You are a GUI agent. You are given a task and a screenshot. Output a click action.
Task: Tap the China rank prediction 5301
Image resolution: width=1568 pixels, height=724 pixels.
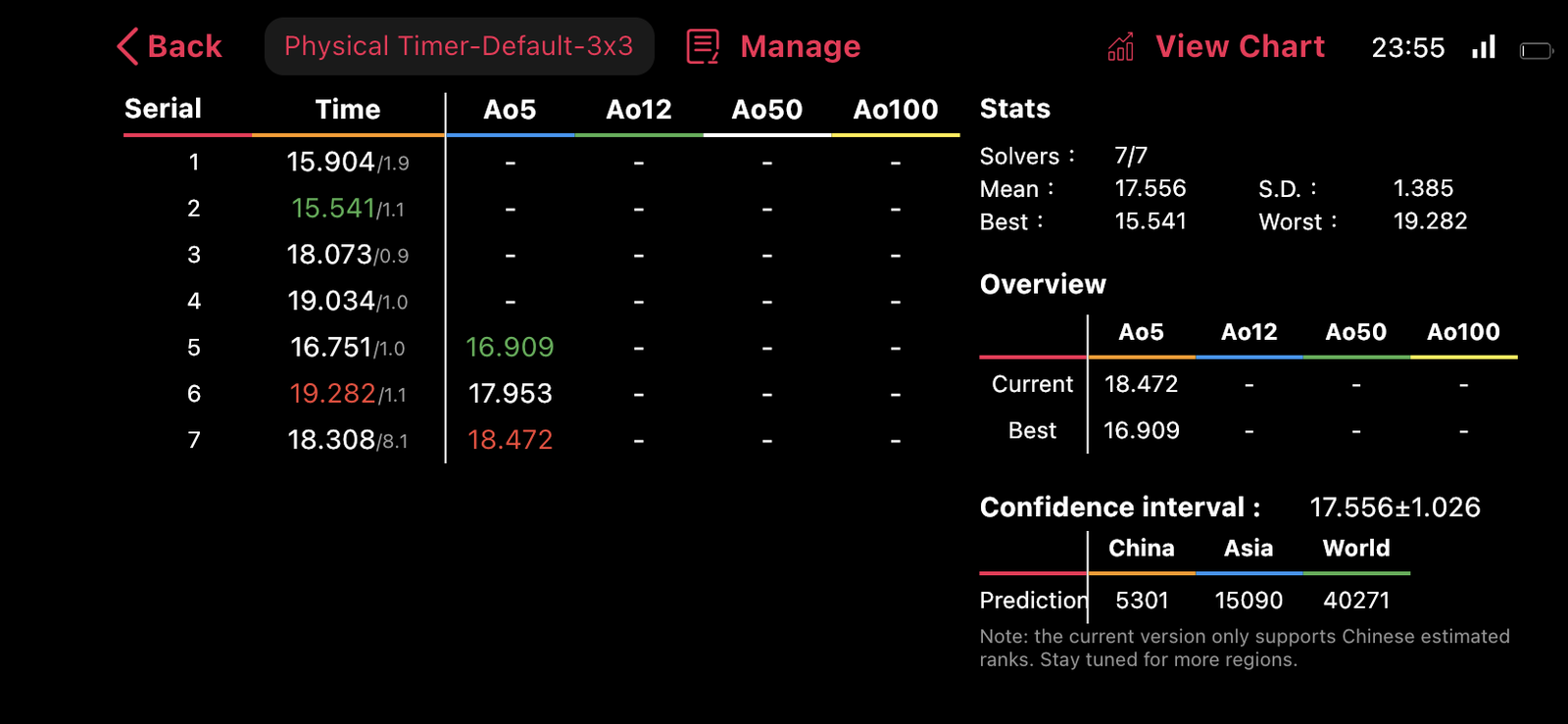[1142, 601]
